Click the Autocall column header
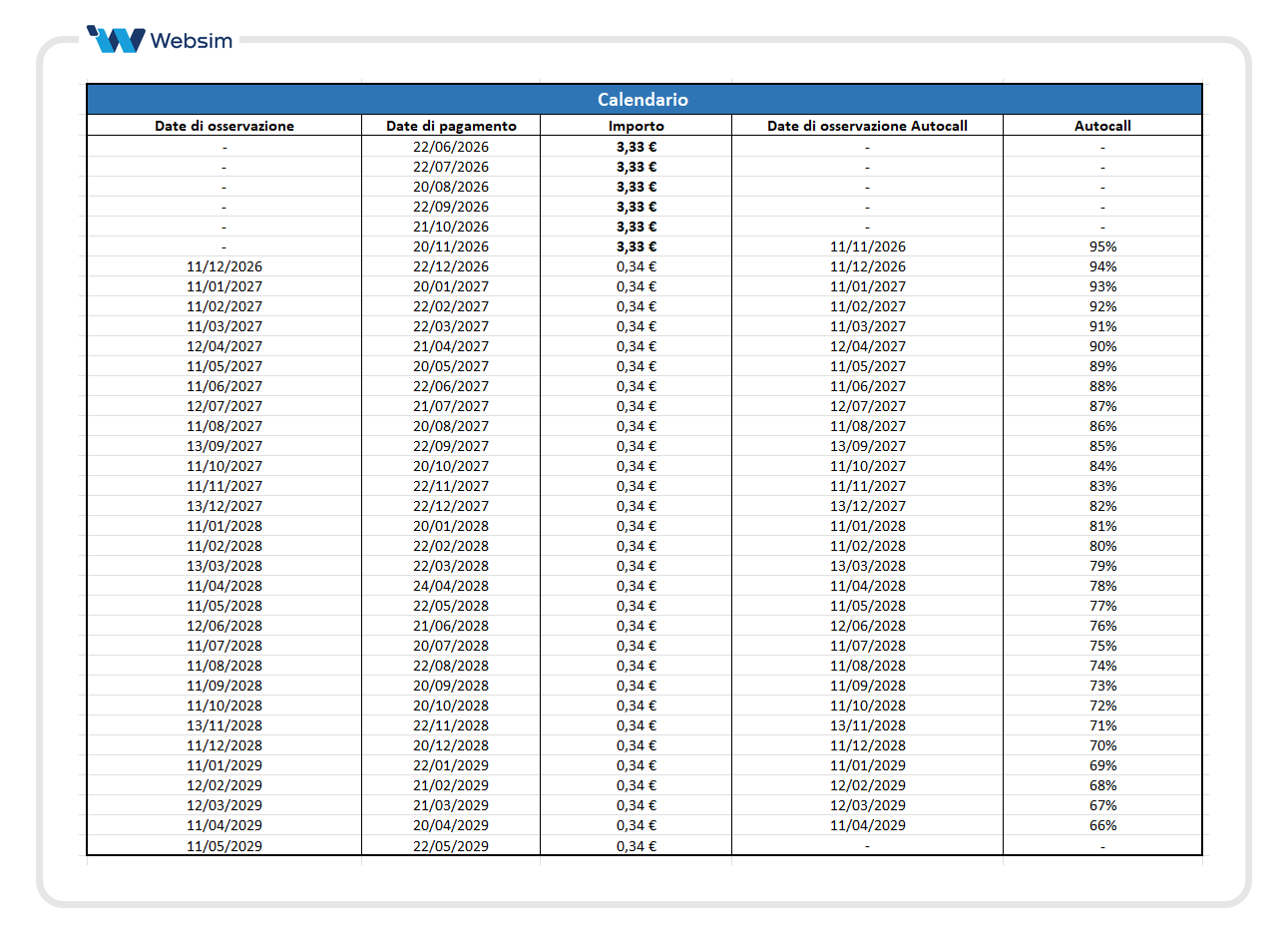The image size is (1288, 944). point(1102,126)
